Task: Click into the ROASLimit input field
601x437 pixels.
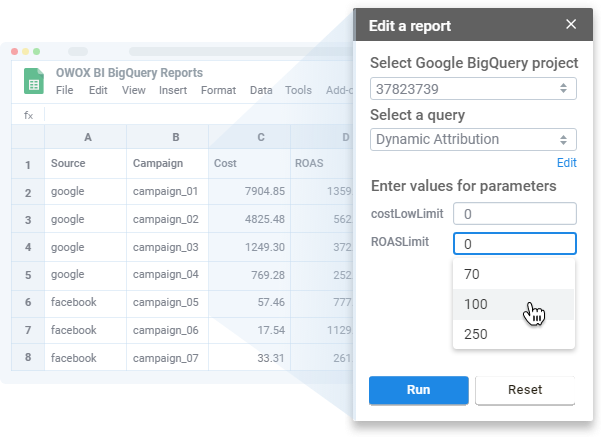Action: 514,243
